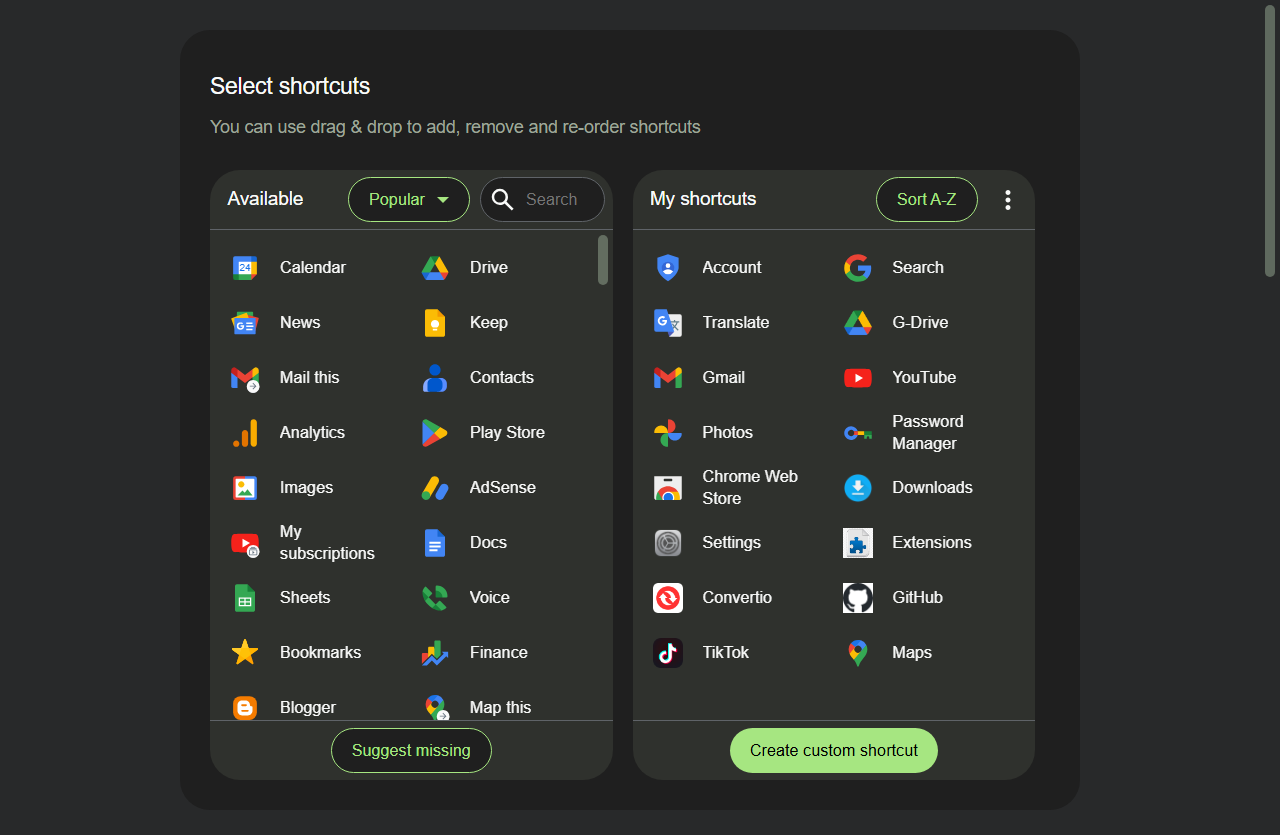Viewport: 1280px width, 835px height.
Task: Select the GitHub shortcut icon
Action: tap(857, 597)
